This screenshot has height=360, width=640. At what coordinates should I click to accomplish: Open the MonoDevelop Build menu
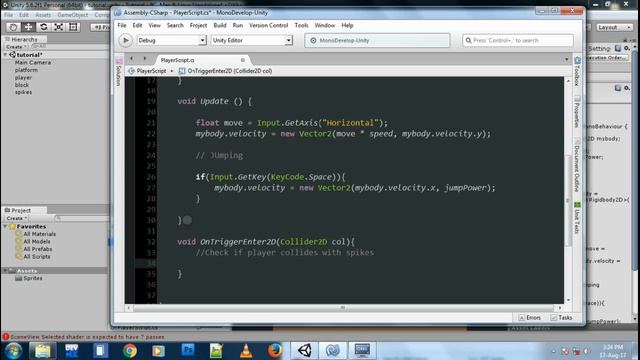coord(220,25)
